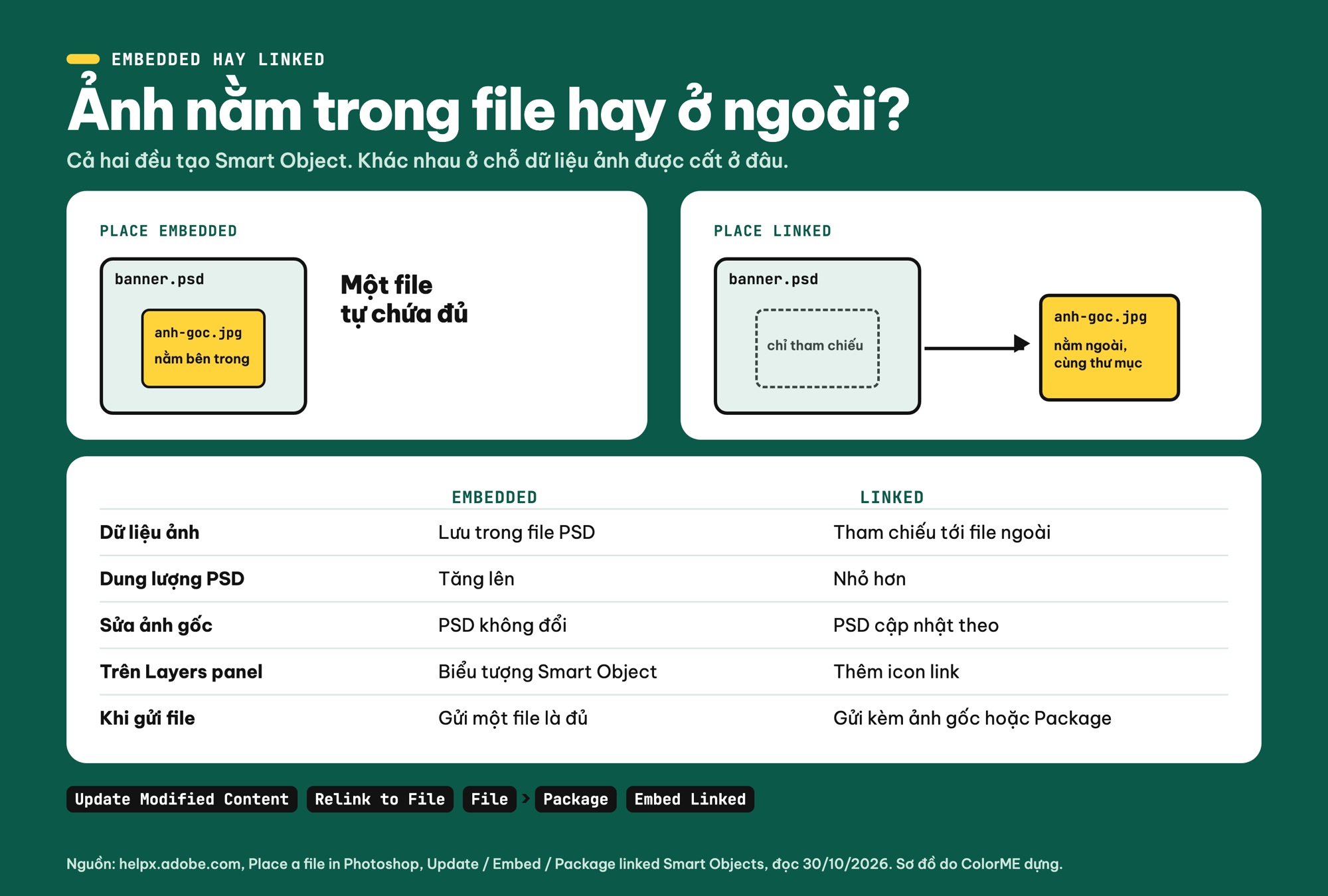Click the 'PSD cập nhật theo' cell
The width and height of the screenshot is (1328, 896).
point(916,625)
